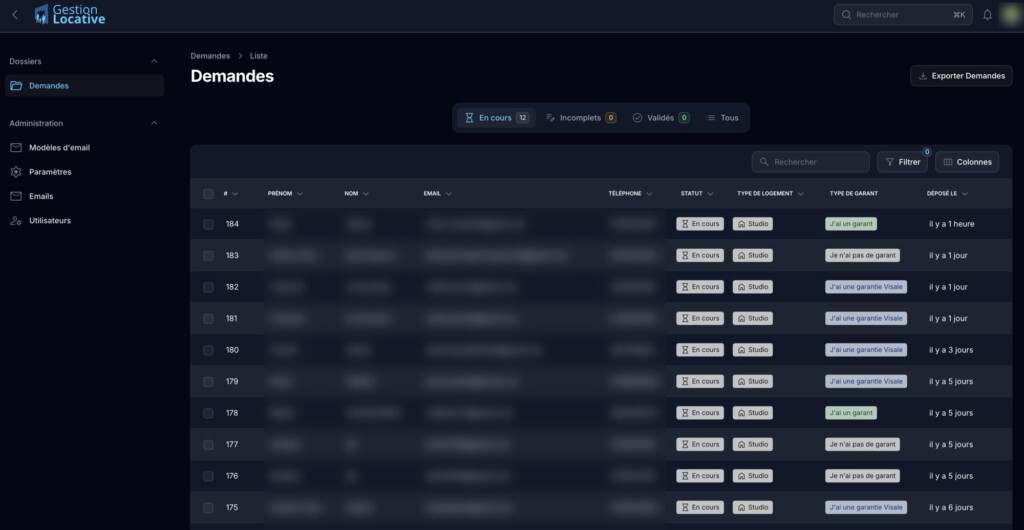Open the Colonnes button
The height and width of the screenshot is (530, 1024).
tap(967, 162)
